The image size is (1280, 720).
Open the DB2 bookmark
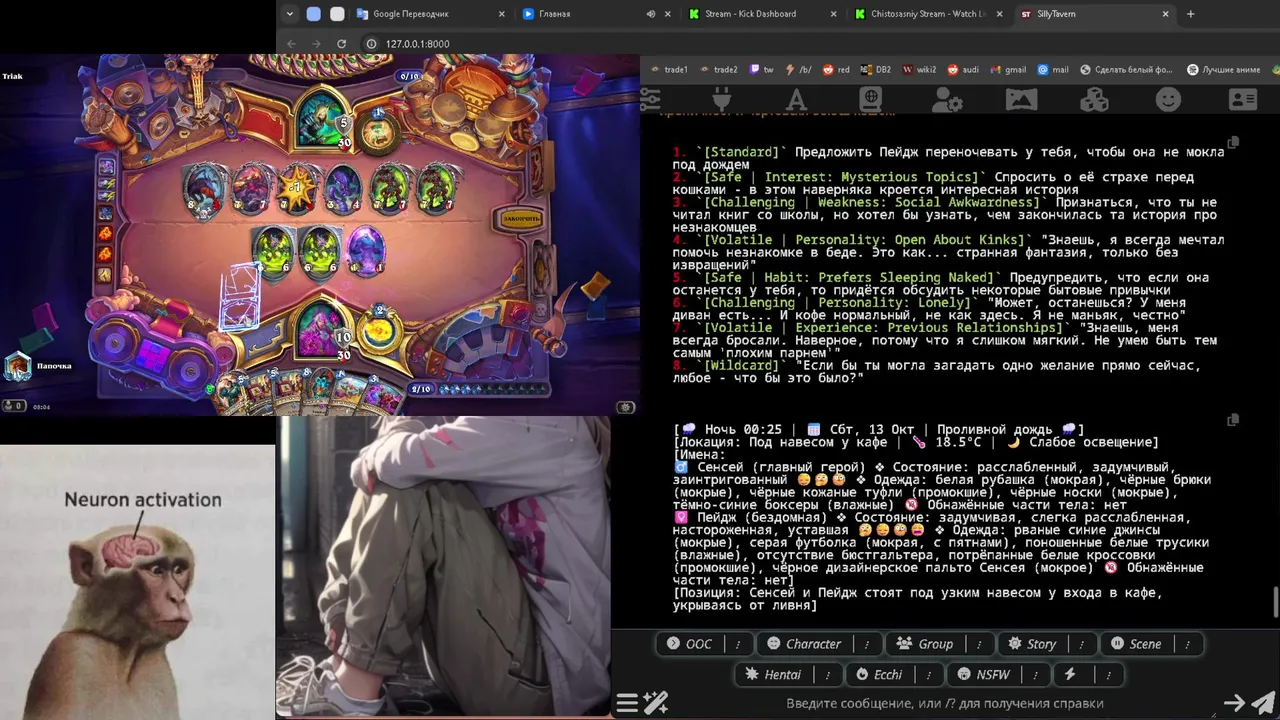point(876,70)
